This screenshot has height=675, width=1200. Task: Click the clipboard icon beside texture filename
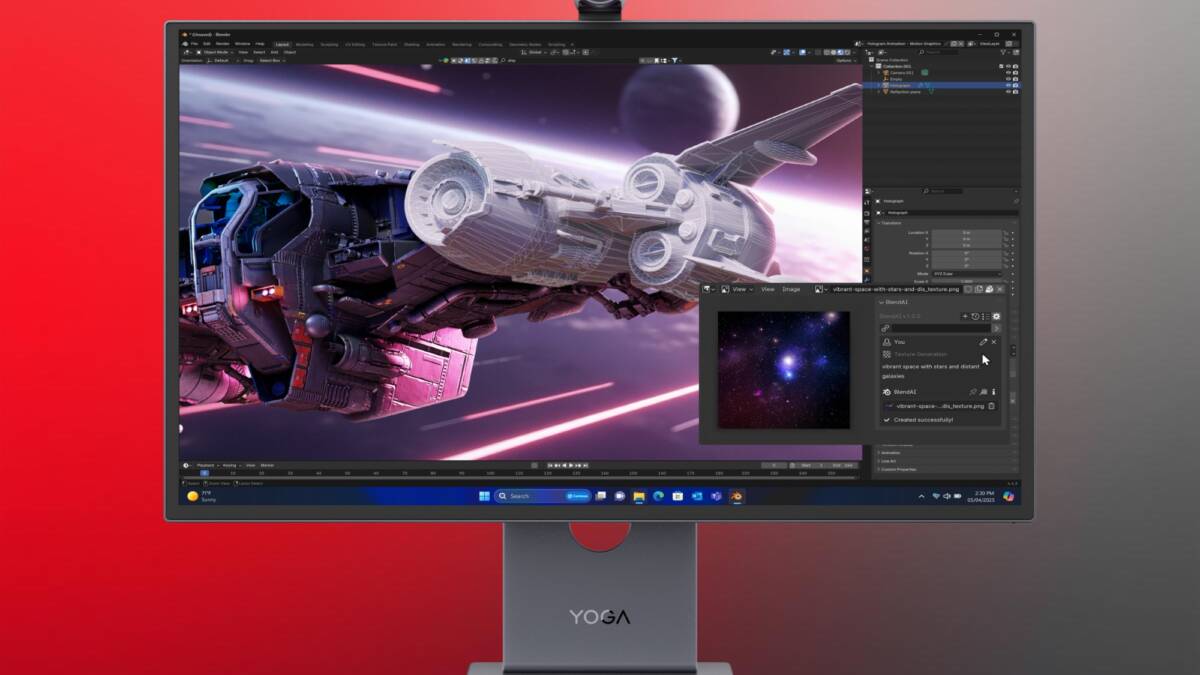992,406
